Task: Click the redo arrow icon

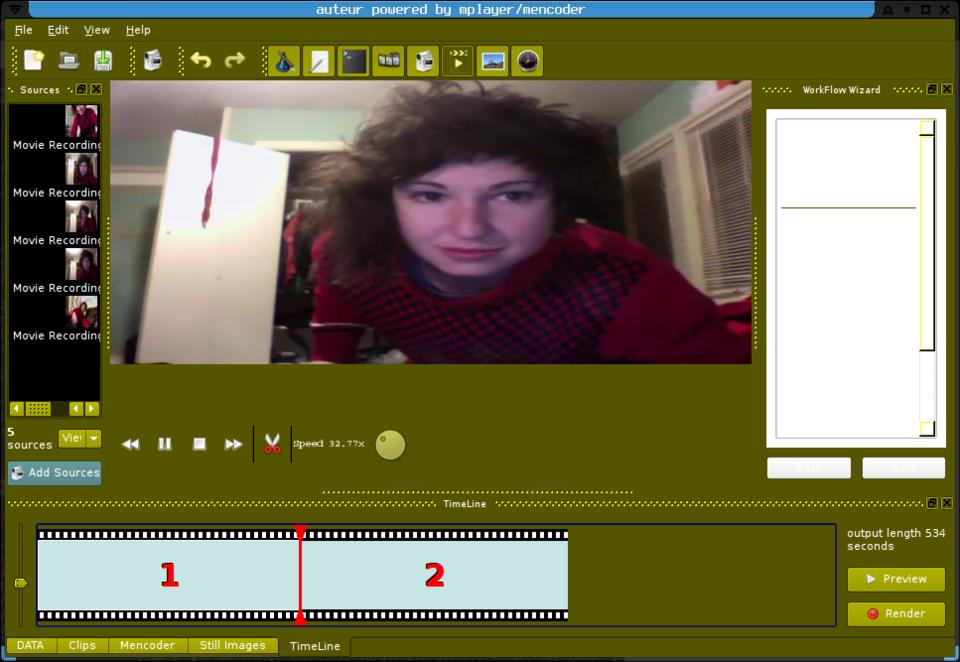Action: point(235,61)
